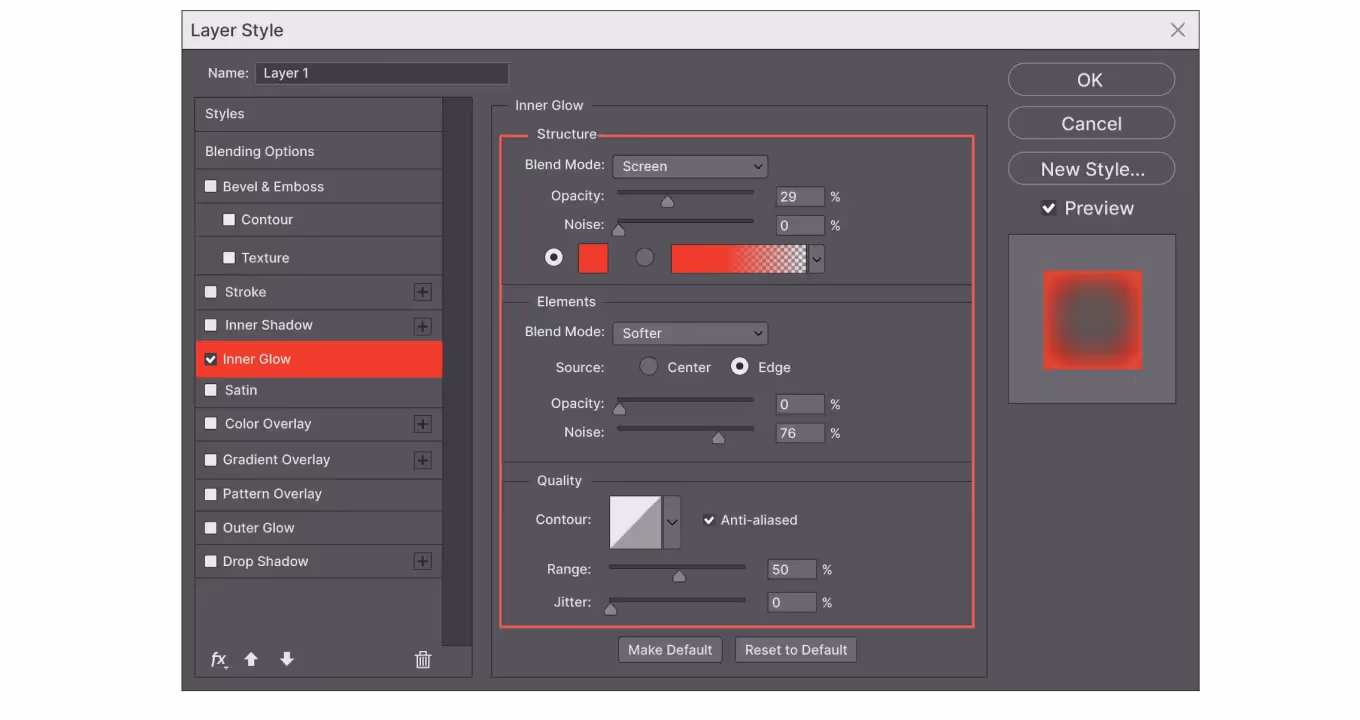Click the Jitter value field
The height and width of the screenshot is (720, 1360).
pyautogui.click(x=793, y=603)
